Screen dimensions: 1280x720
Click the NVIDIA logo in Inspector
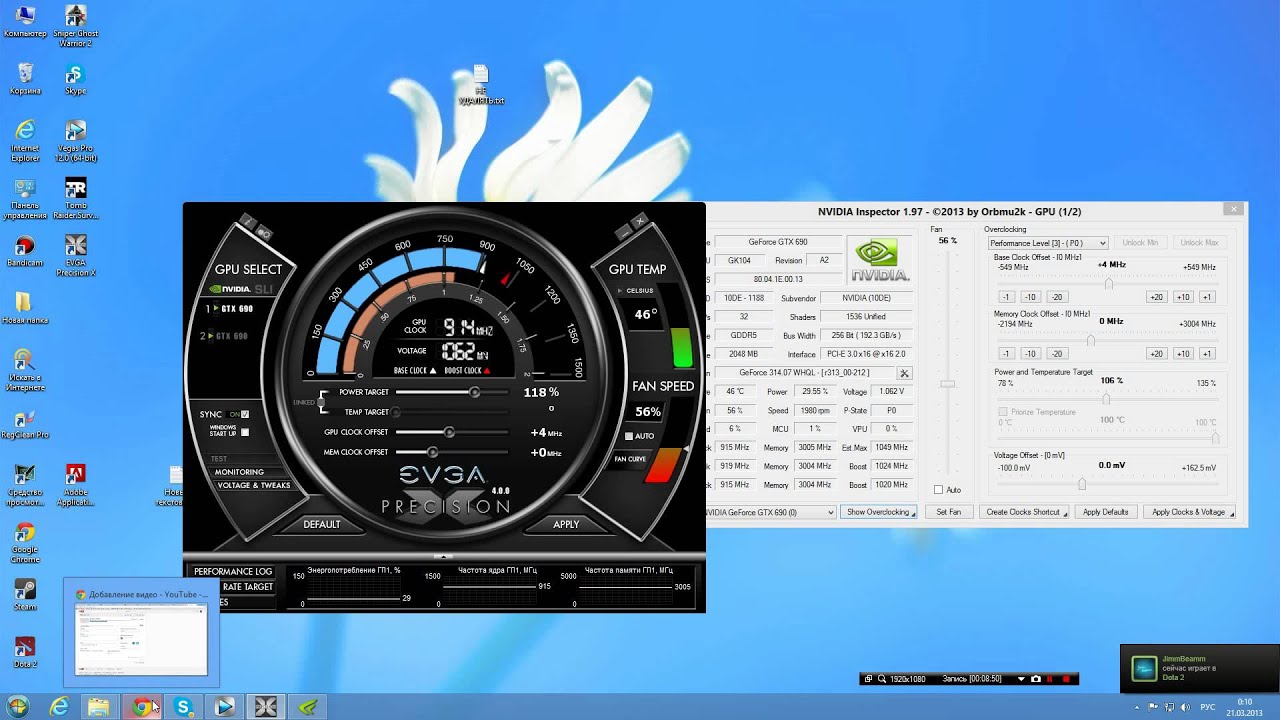point(880,260)
